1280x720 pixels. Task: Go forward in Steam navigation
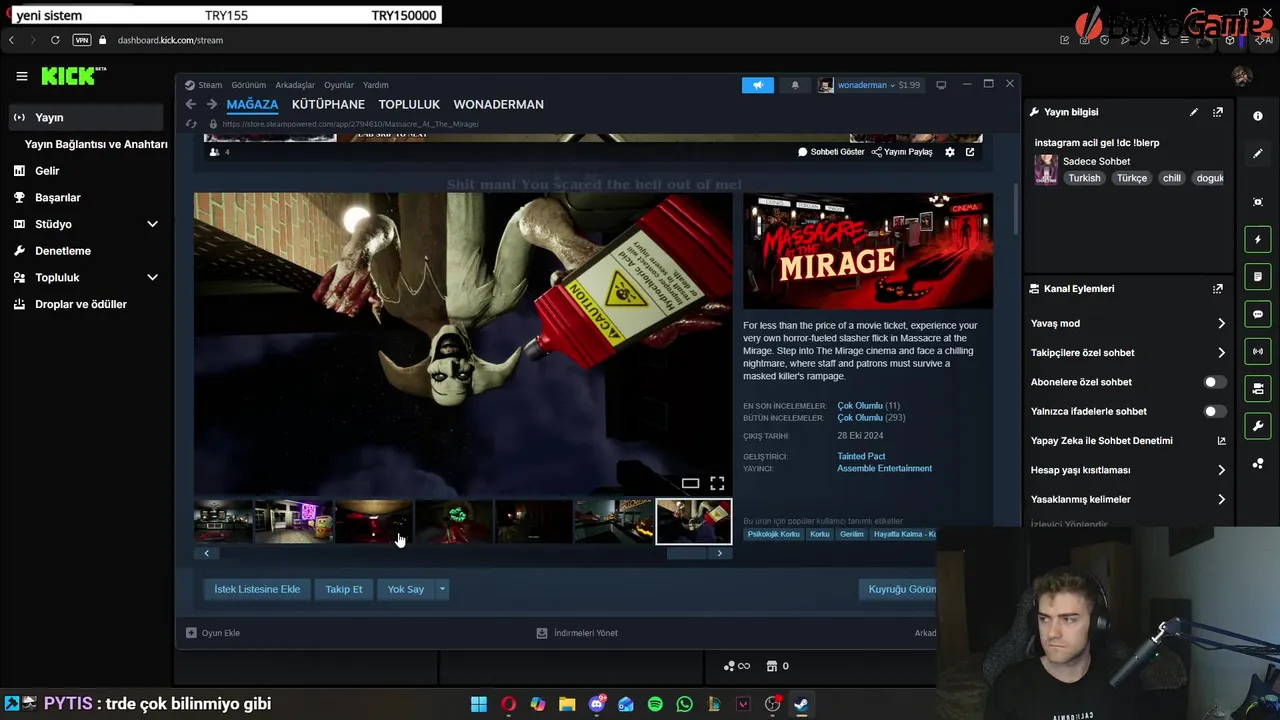pos(211,104)
